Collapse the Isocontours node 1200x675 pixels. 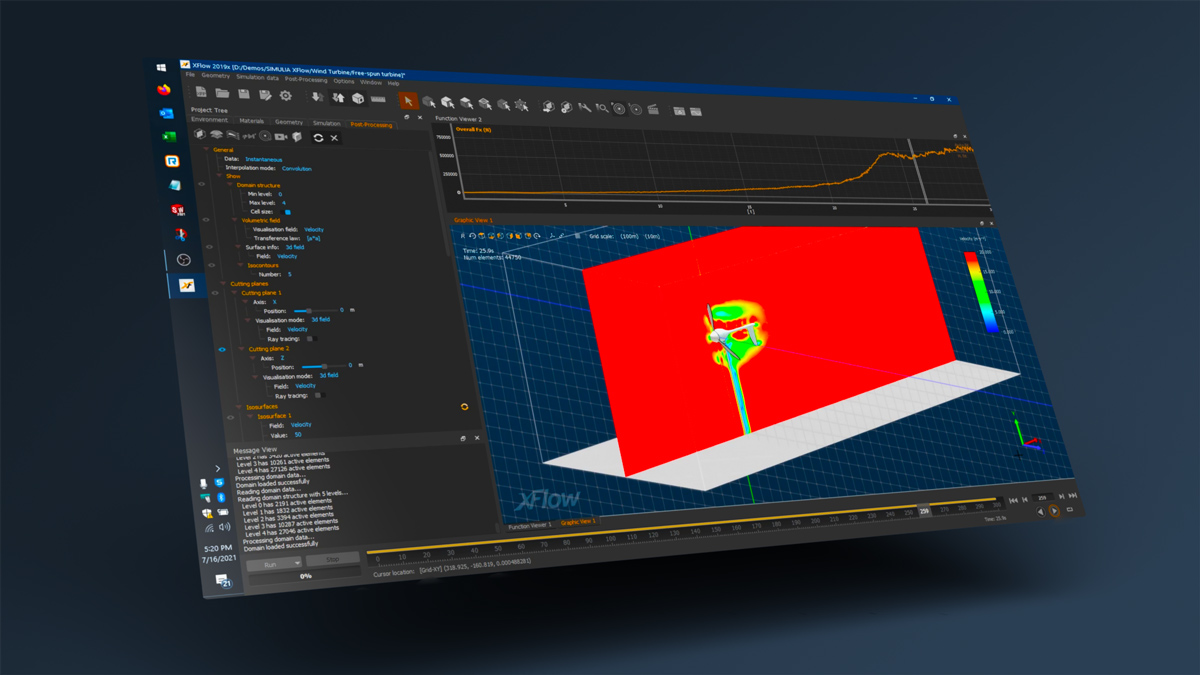240,266
